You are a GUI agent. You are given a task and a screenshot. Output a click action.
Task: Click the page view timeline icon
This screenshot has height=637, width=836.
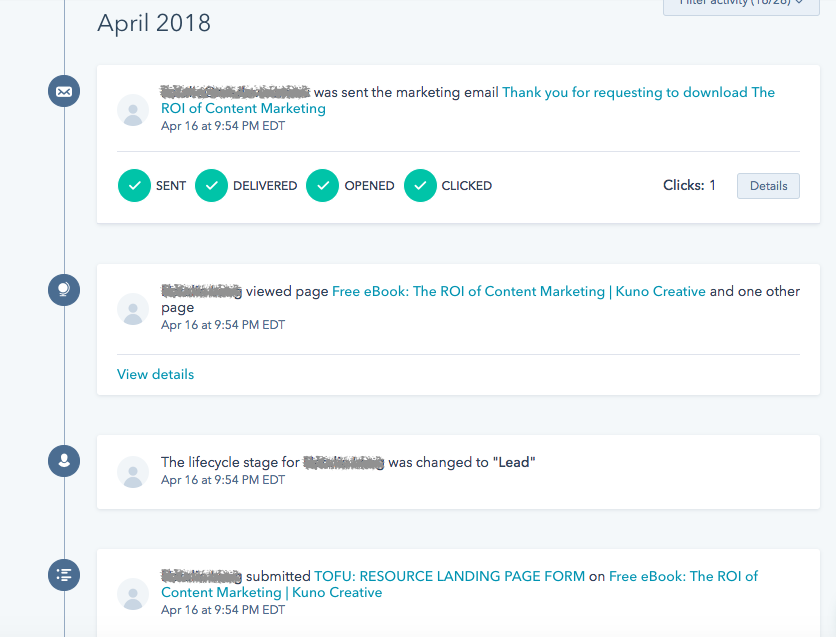[x=64, y=290]
